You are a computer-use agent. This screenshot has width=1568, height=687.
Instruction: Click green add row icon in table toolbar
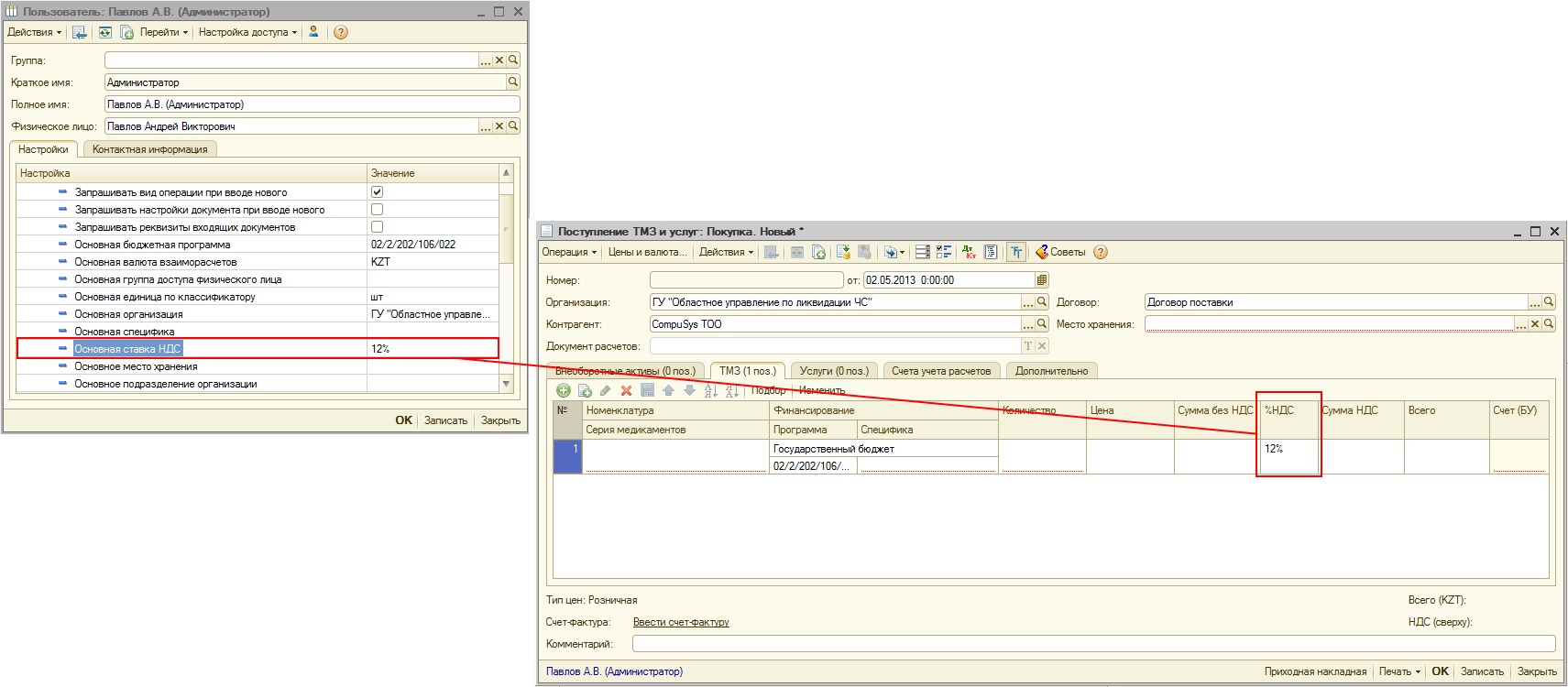564,391
